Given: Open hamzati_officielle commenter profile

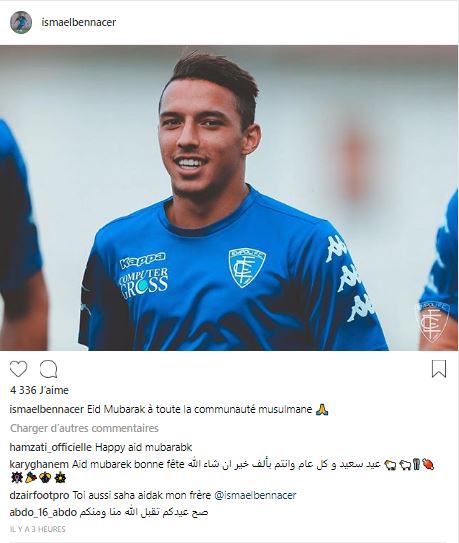Looking at the screenshot, I should (51, 447).
